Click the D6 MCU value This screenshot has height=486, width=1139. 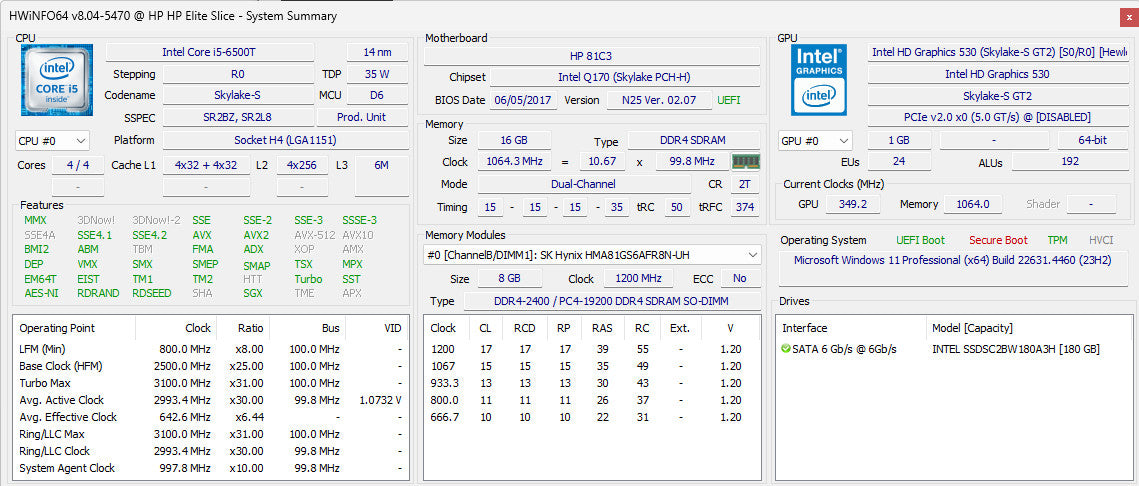point(377,95)
